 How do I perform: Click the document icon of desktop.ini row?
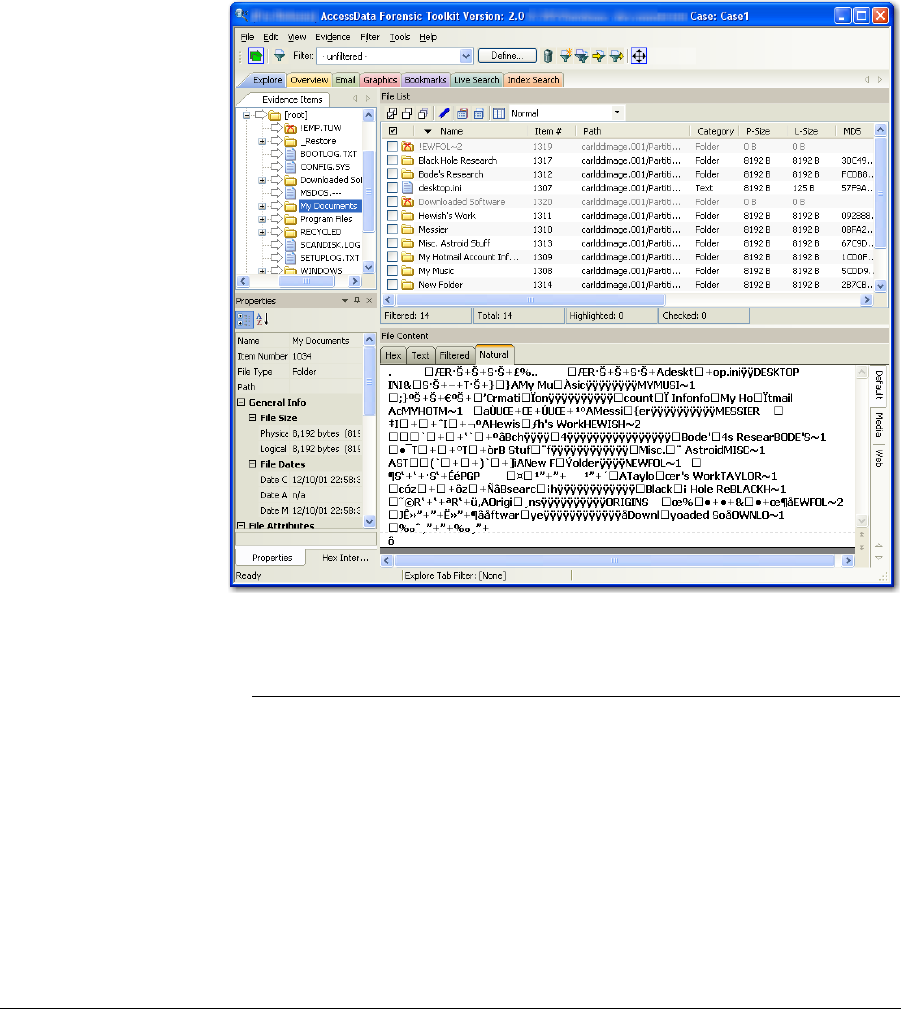[x=407, y=188]
